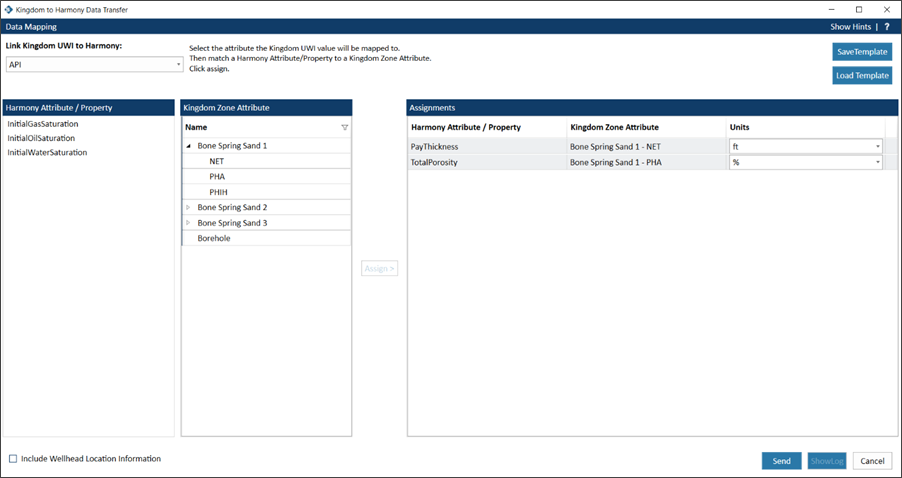The width and height of the screenshot is (902, 478).
Task: Select the TotalPorosity assignment row
Action: point(487,162)
